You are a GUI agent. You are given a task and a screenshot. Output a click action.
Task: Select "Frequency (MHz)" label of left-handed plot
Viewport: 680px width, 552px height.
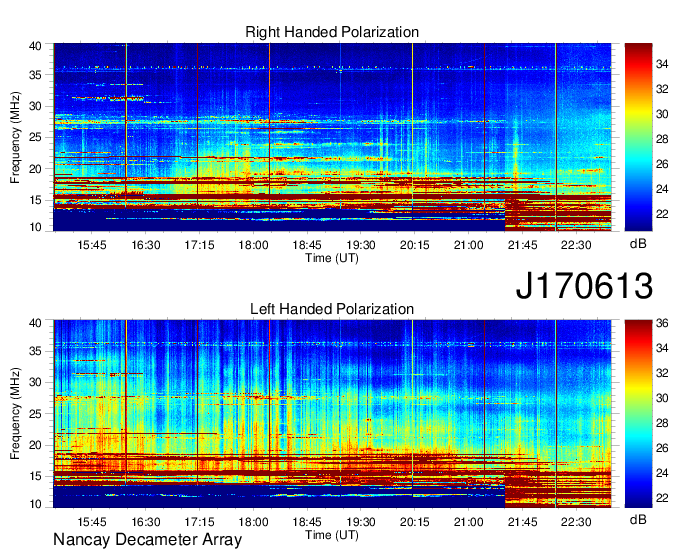point(15,414)
